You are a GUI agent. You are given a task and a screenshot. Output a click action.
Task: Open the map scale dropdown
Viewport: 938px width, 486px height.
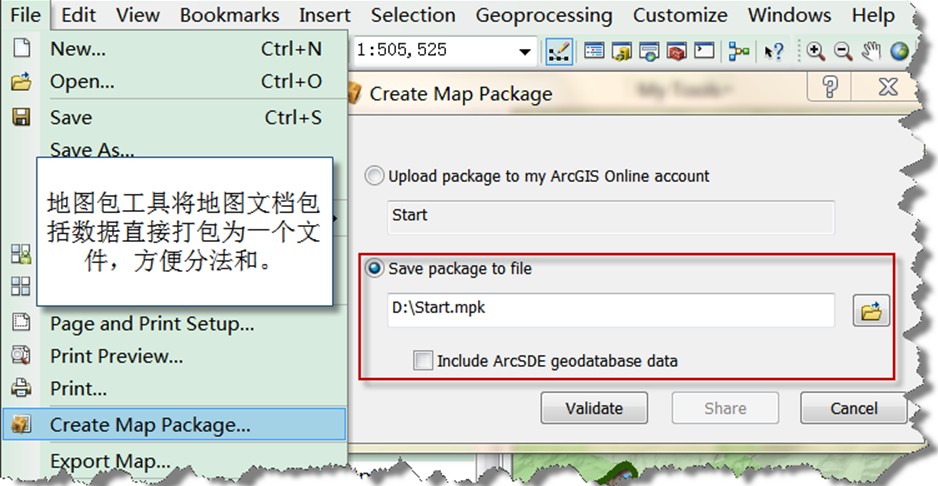point(525,52)
